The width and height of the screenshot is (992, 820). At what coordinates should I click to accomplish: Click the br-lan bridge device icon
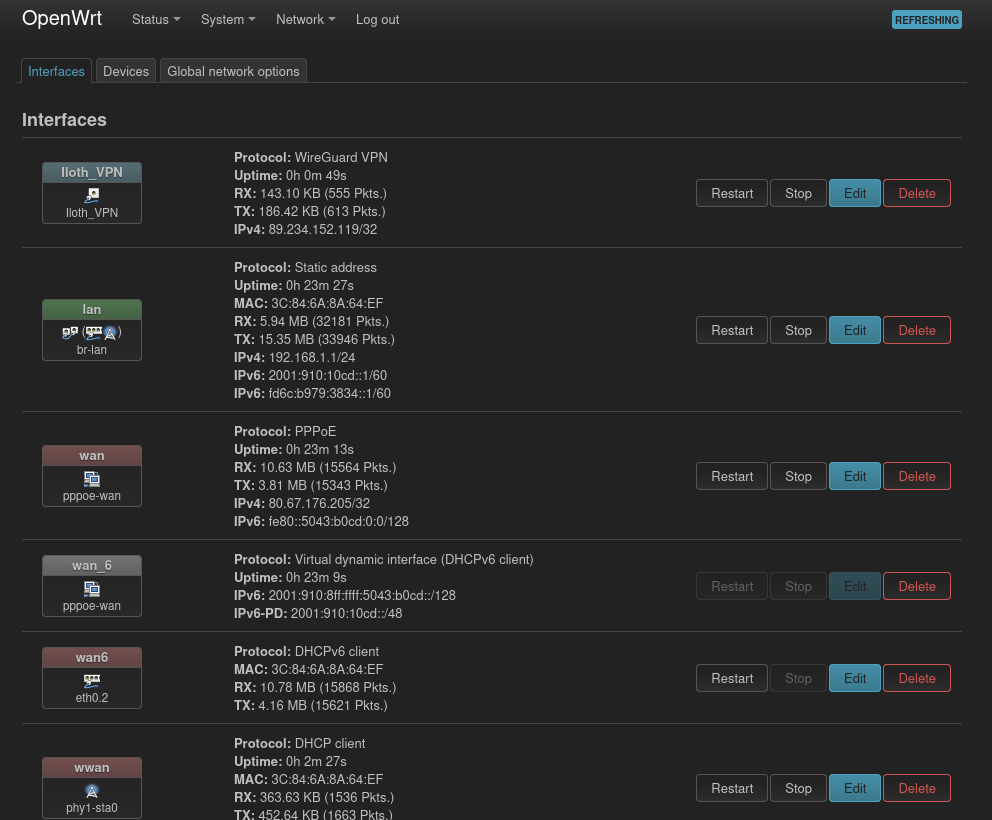[x=68, y=332]
